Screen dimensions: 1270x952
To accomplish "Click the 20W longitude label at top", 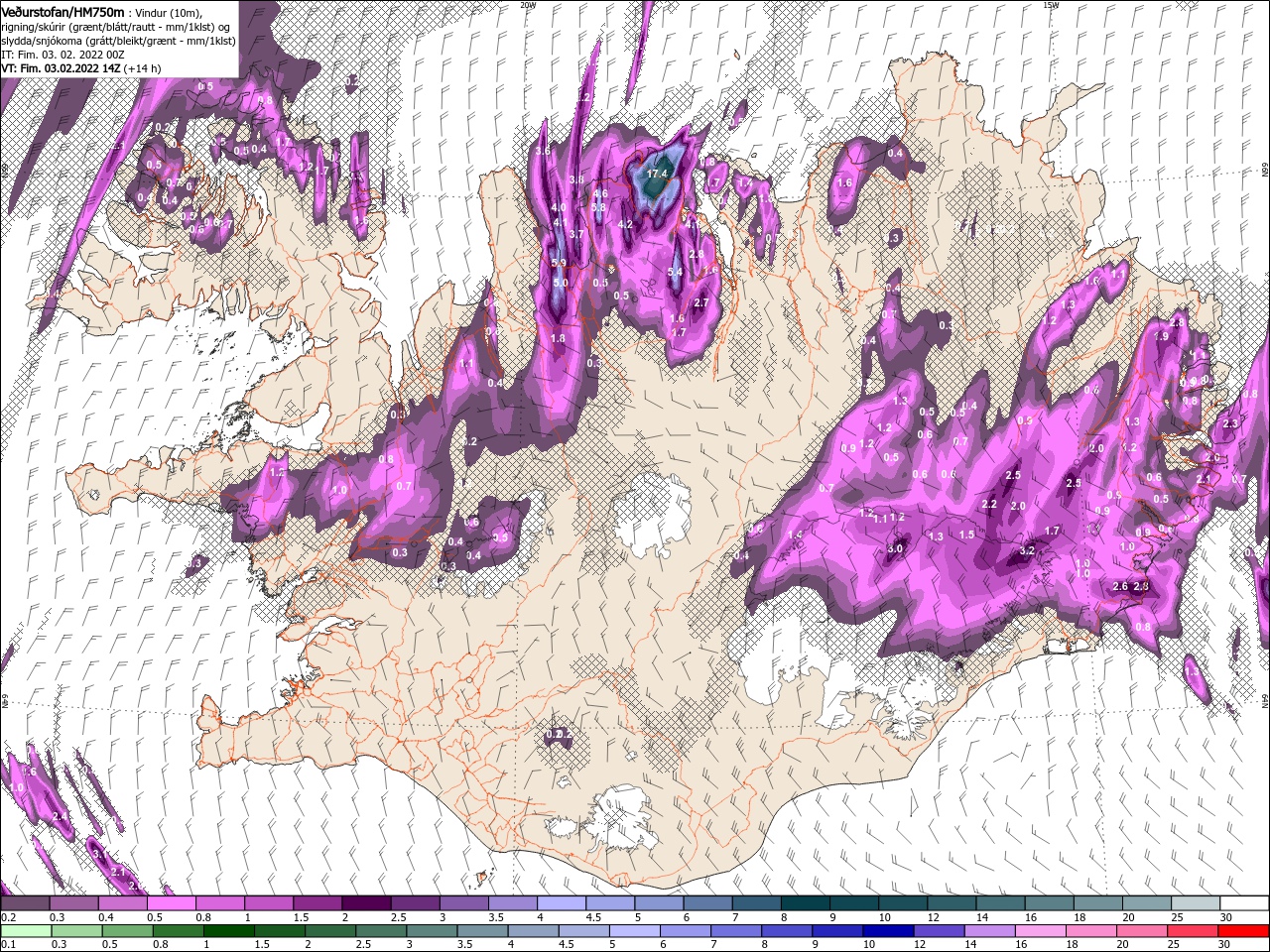I will [528, 5].
